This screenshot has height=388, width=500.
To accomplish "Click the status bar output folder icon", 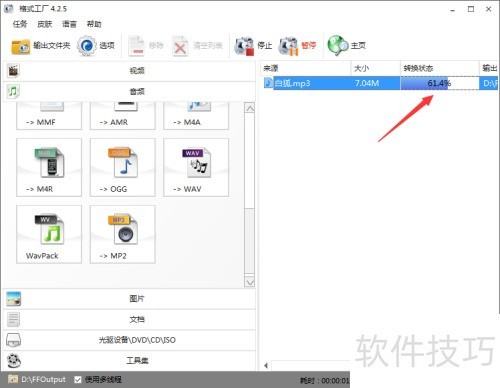I will 13,379.
